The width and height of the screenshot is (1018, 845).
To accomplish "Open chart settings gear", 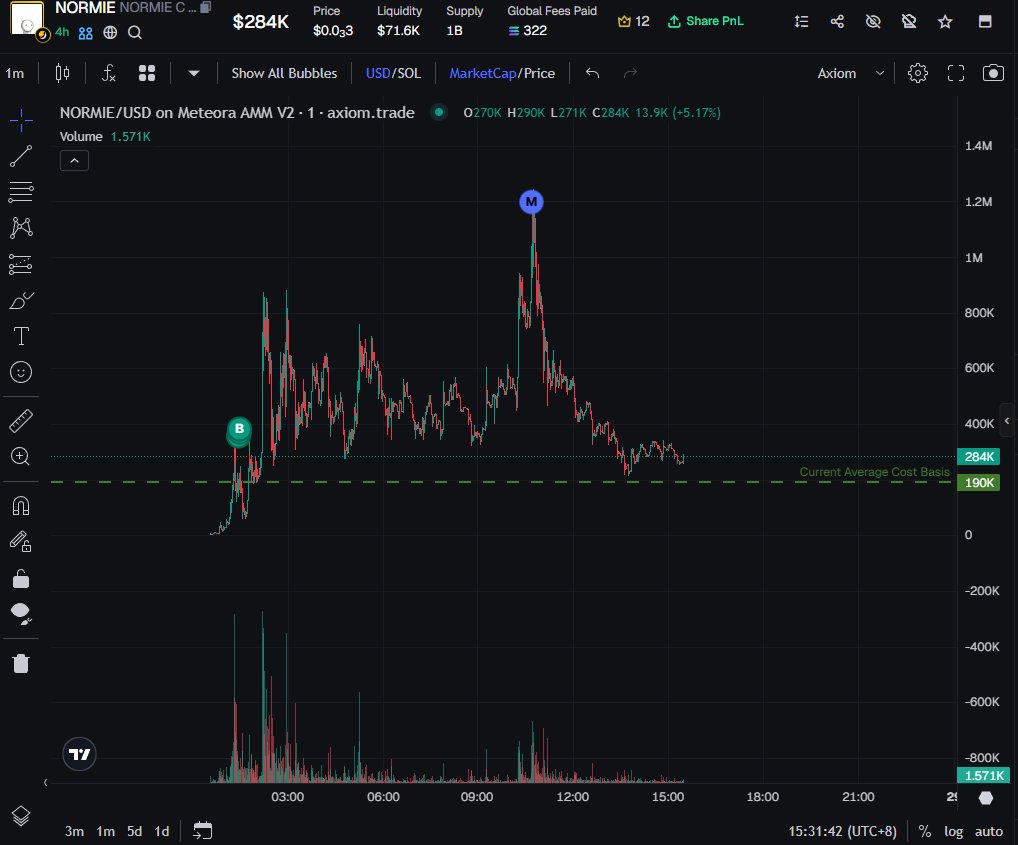I will tap(917, 73).
